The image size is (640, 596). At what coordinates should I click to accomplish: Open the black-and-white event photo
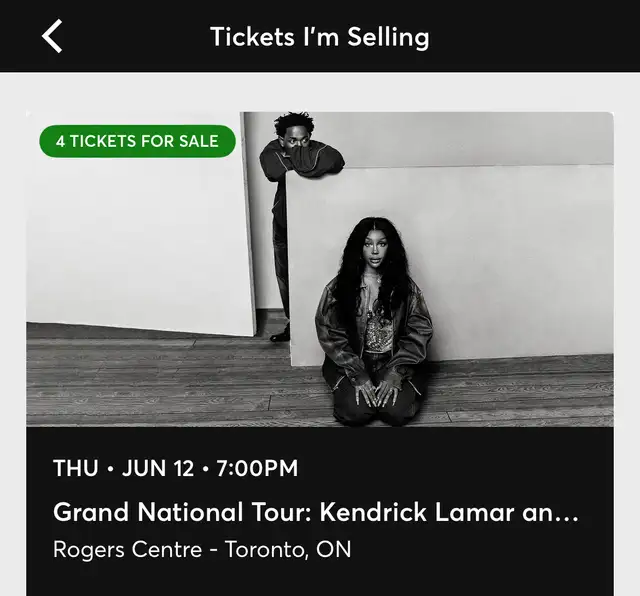(320, 269)
